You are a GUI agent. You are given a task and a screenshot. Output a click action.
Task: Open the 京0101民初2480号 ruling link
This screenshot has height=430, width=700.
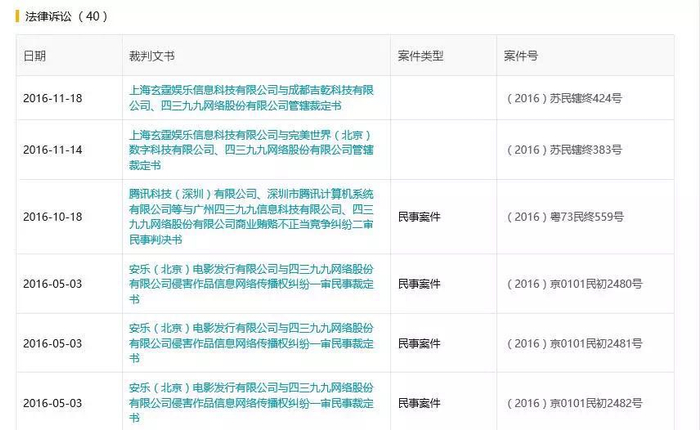click(251, 284)
